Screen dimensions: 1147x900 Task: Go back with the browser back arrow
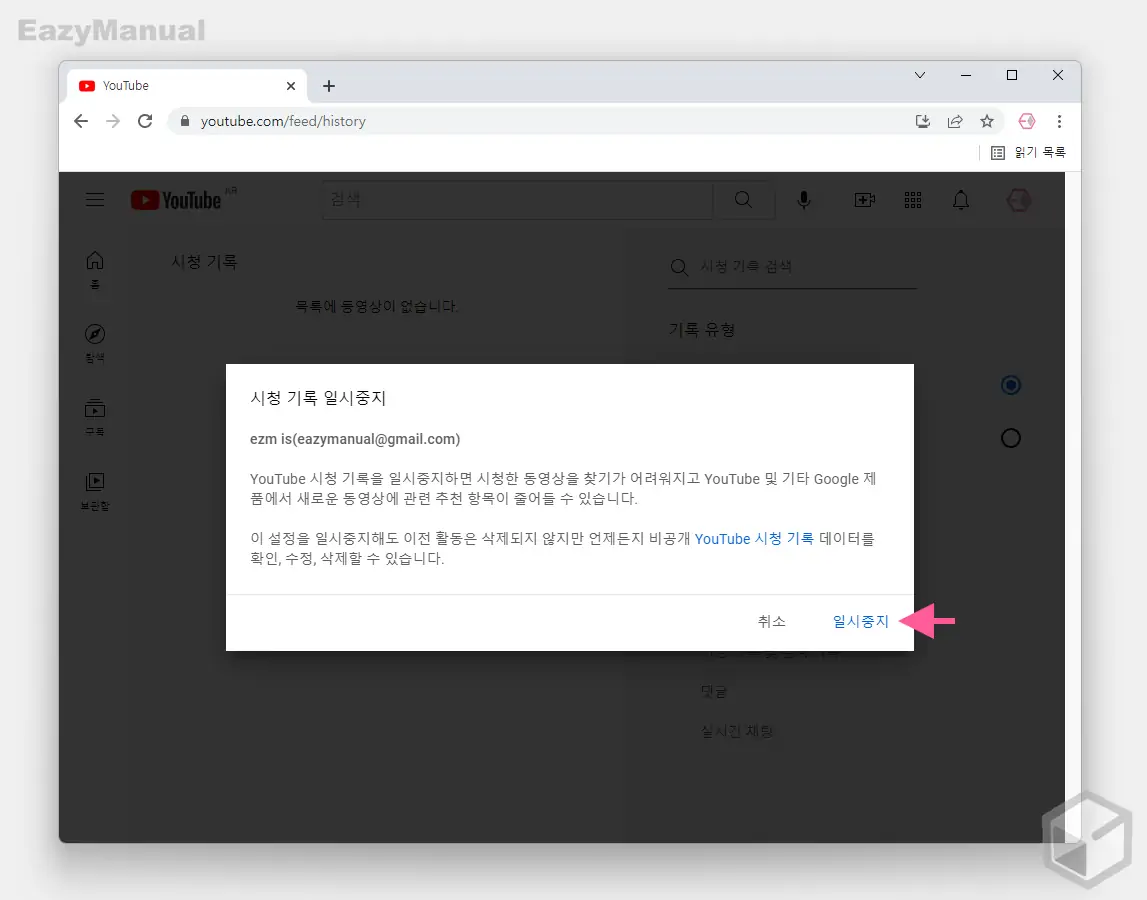pyautogui.click(x=81, y=121)
